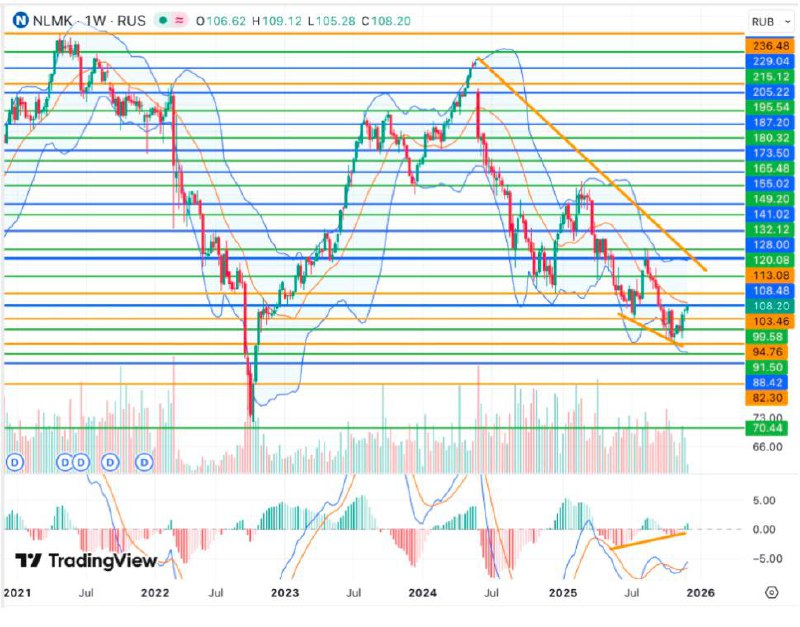The width and height of the screenshot is (800, 627).
Task: Select the green 70.44 price label
Action: [770, 429]
